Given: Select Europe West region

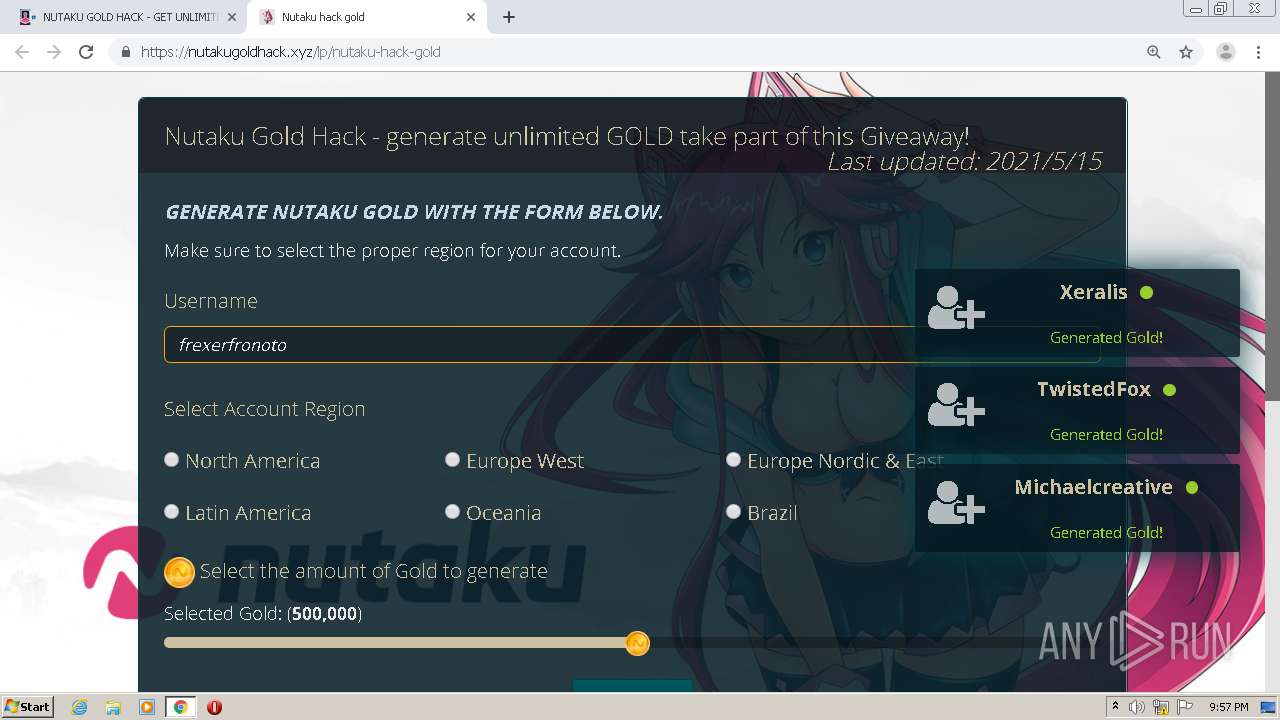Looking at the screenshot, I should pyautogui.click(x=452, y=459).
